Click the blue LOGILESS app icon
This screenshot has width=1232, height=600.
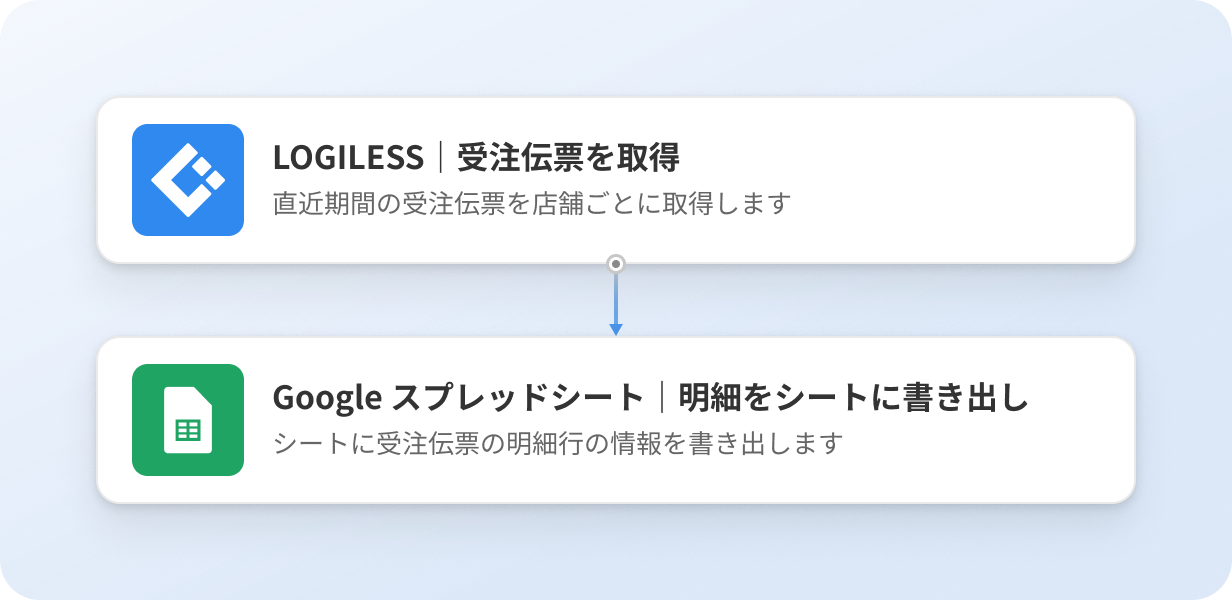point(188,180)
